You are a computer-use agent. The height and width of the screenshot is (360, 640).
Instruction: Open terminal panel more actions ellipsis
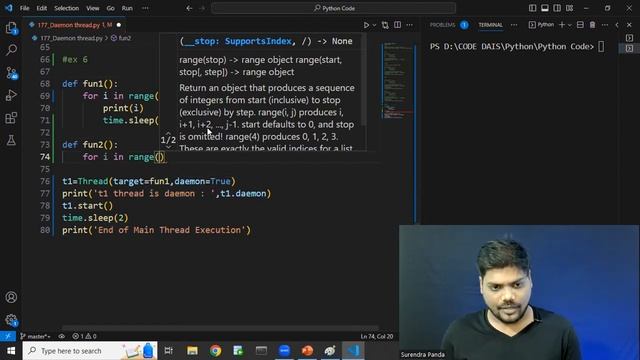point(604,25)
